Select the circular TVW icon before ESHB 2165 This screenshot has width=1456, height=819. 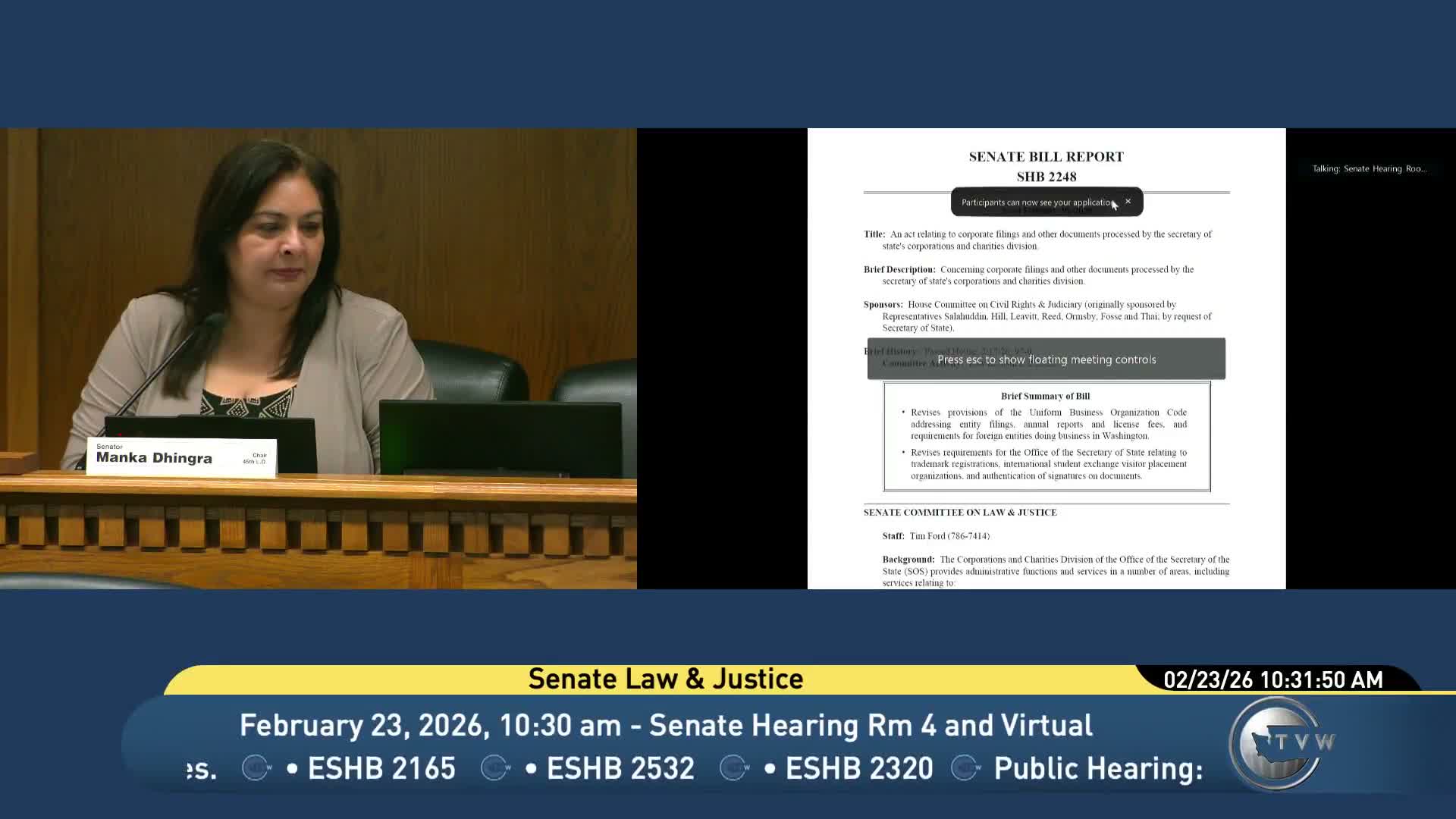(255, 768)
